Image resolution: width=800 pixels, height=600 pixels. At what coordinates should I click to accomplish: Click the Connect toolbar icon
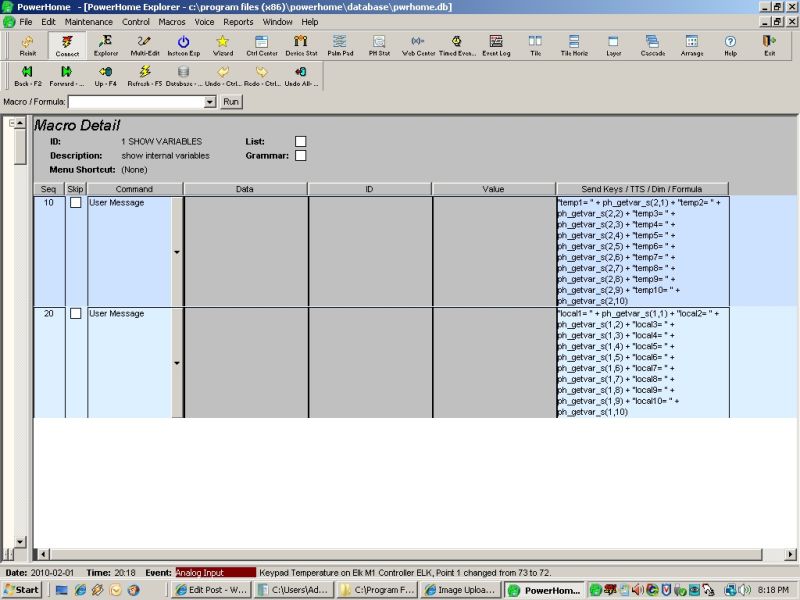(67, 45)
